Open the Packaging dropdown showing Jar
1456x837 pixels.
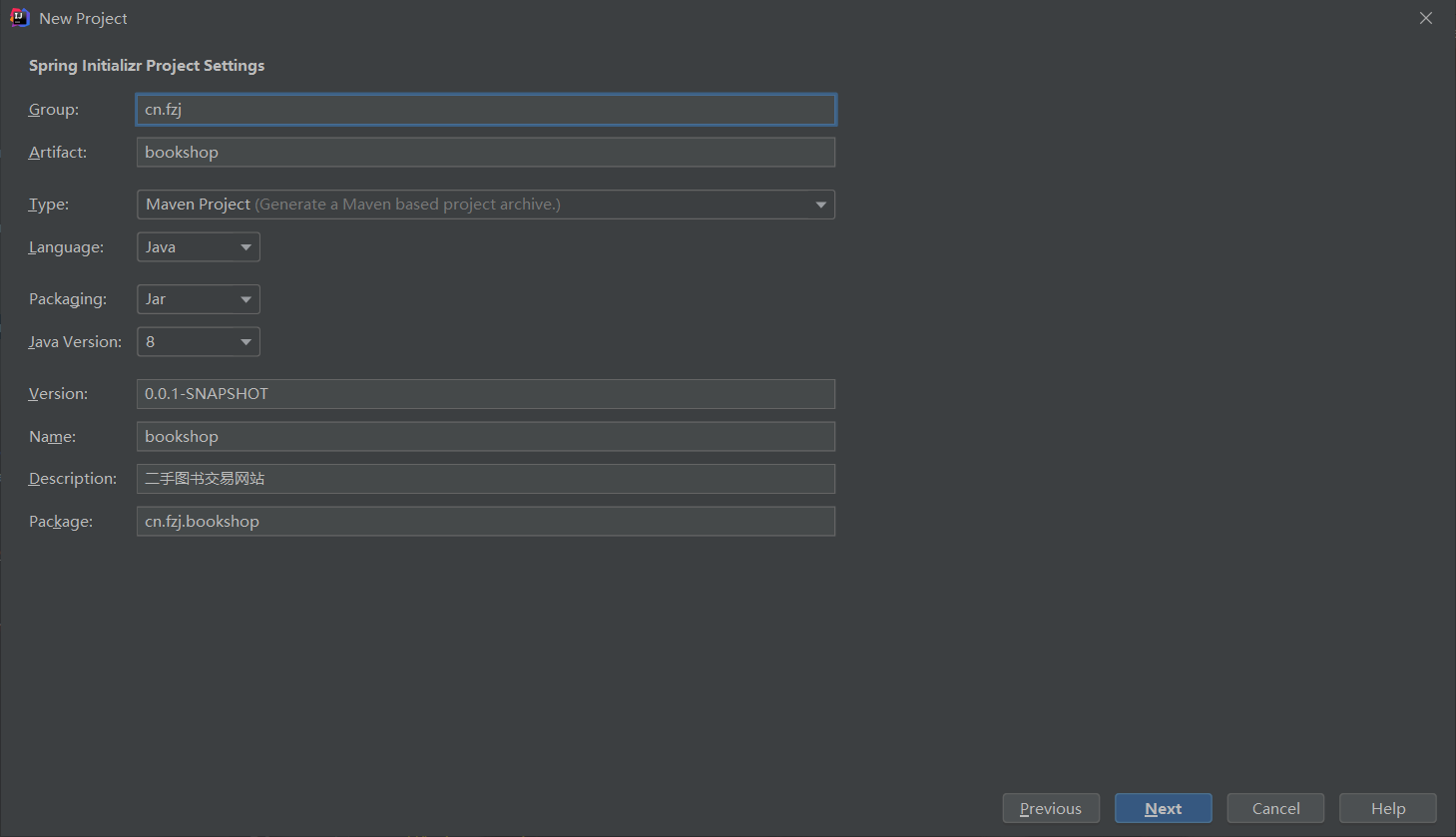(x=199, y=299)
